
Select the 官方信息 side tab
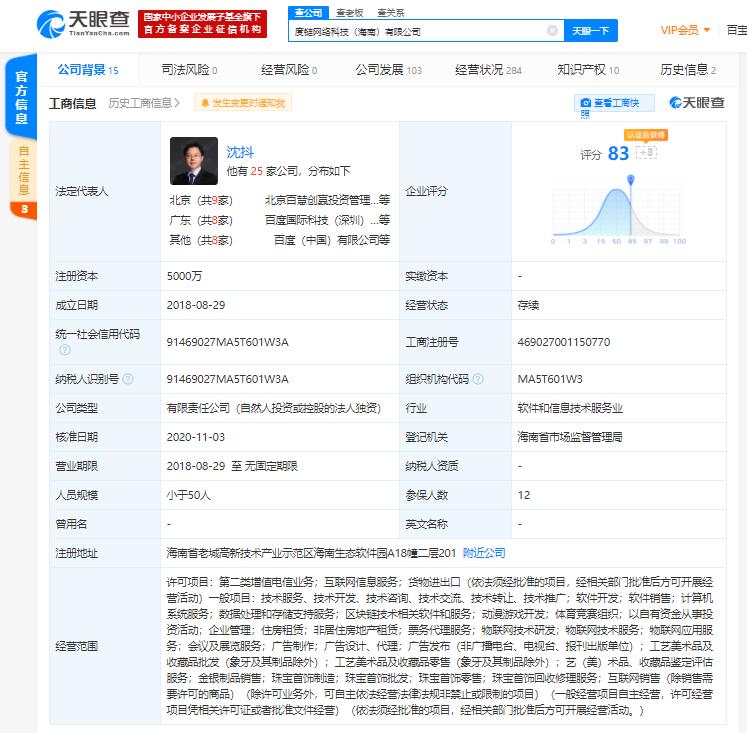click(21, 97)
